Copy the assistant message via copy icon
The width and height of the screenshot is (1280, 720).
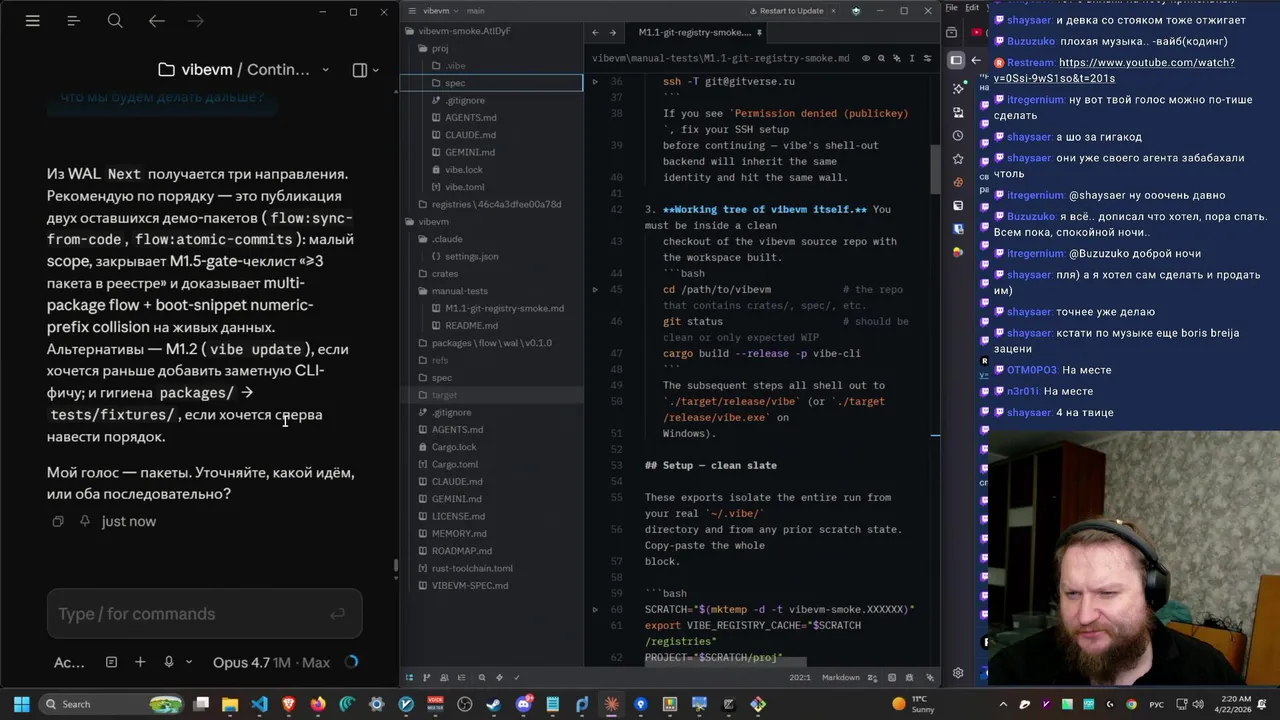point(58,521)
